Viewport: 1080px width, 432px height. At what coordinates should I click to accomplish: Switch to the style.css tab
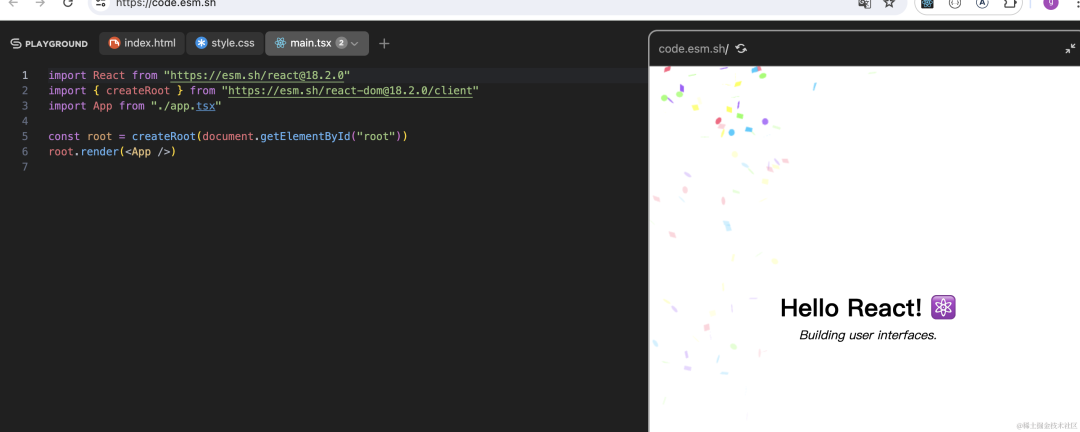coord(225,43)
